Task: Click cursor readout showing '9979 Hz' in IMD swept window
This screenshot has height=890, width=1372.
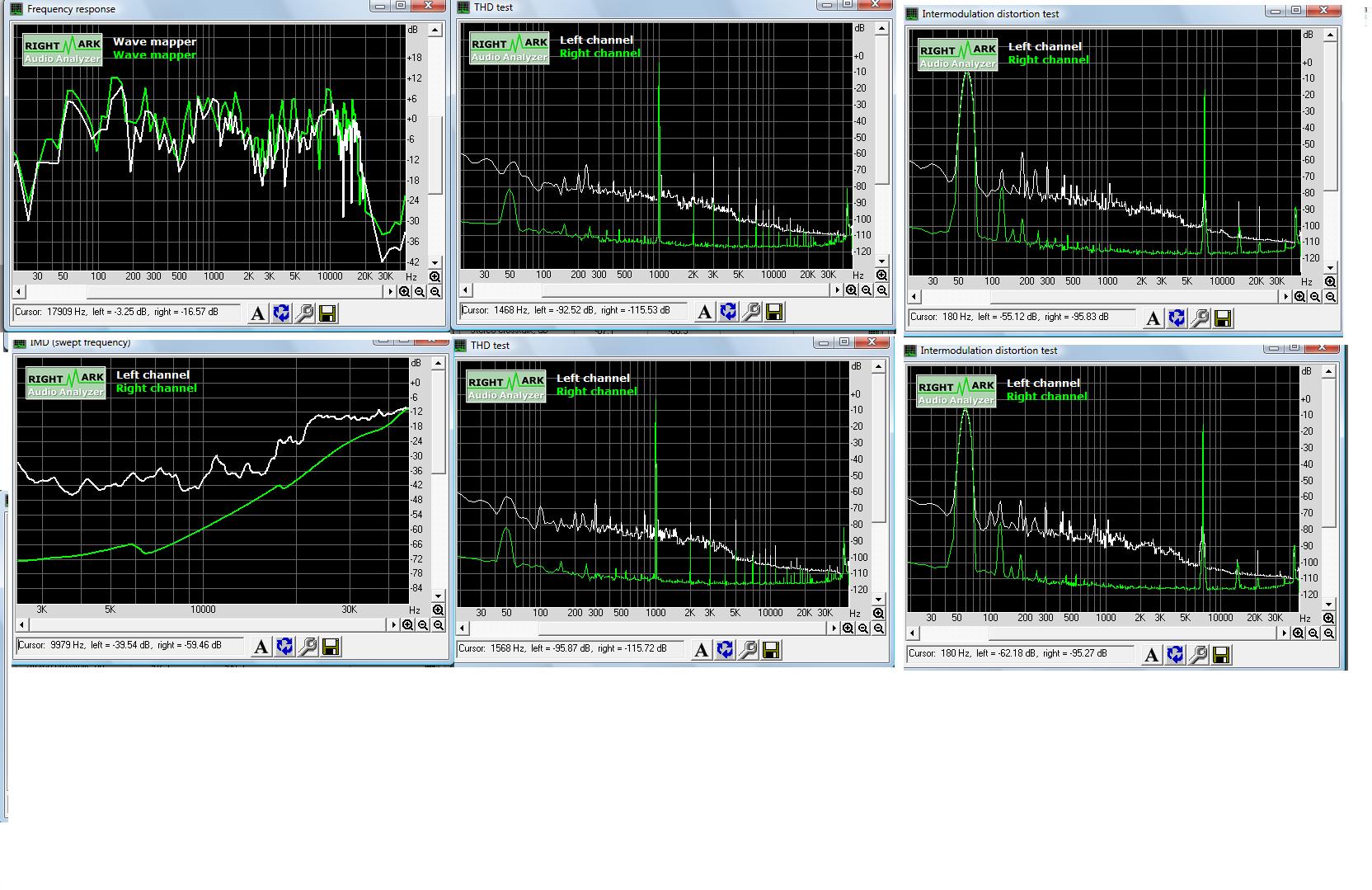Action: point(129,645)
